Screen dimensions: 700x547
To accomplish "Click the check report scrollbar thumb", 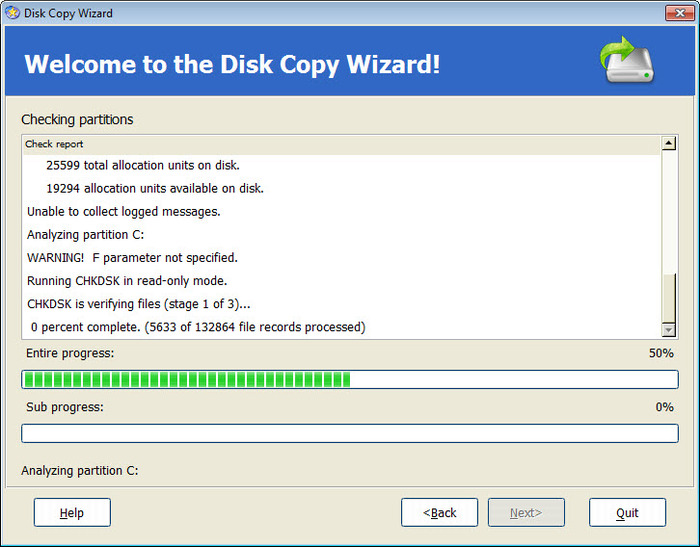I will [668, 297].
